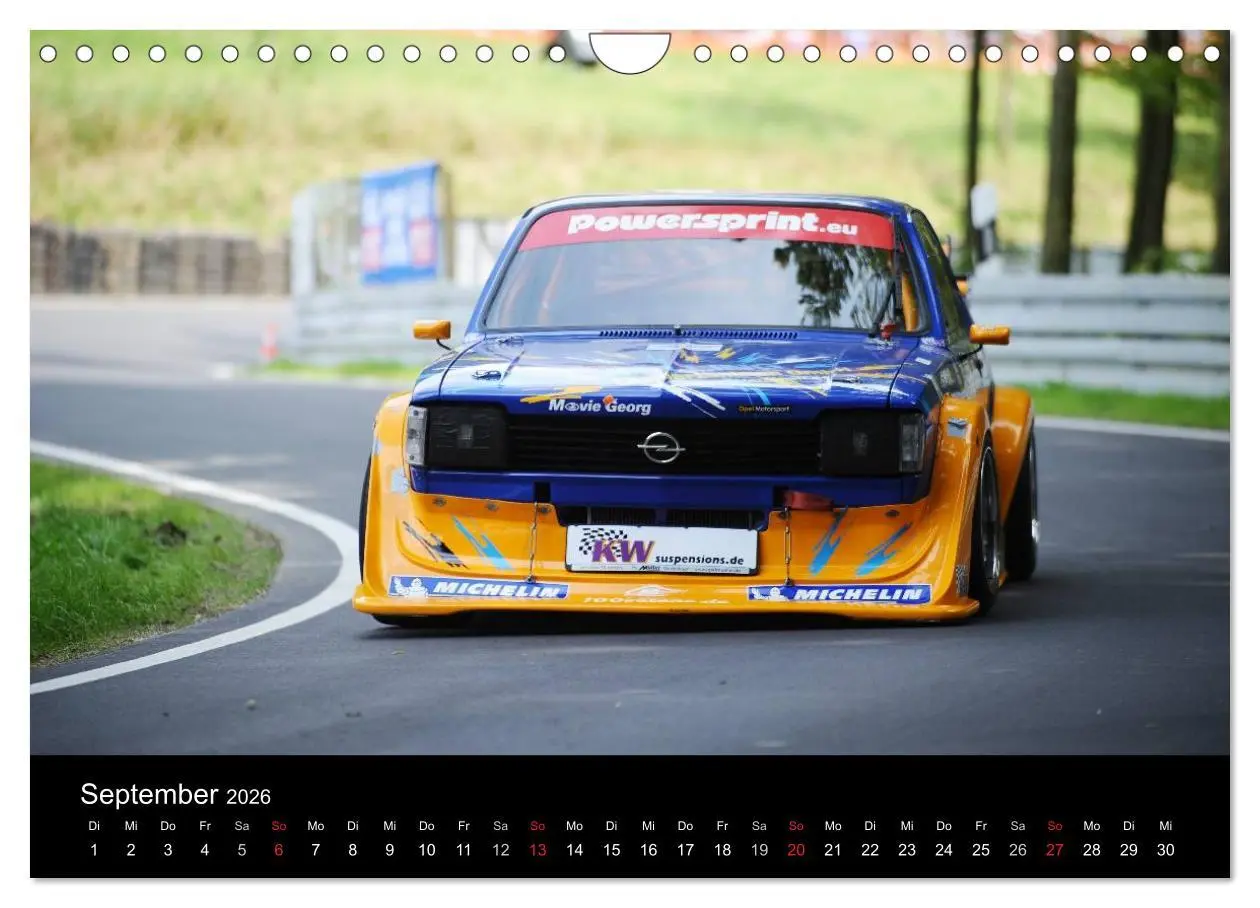Select date 17 in the calendar

pyautogui.click(x=686, y=850)
